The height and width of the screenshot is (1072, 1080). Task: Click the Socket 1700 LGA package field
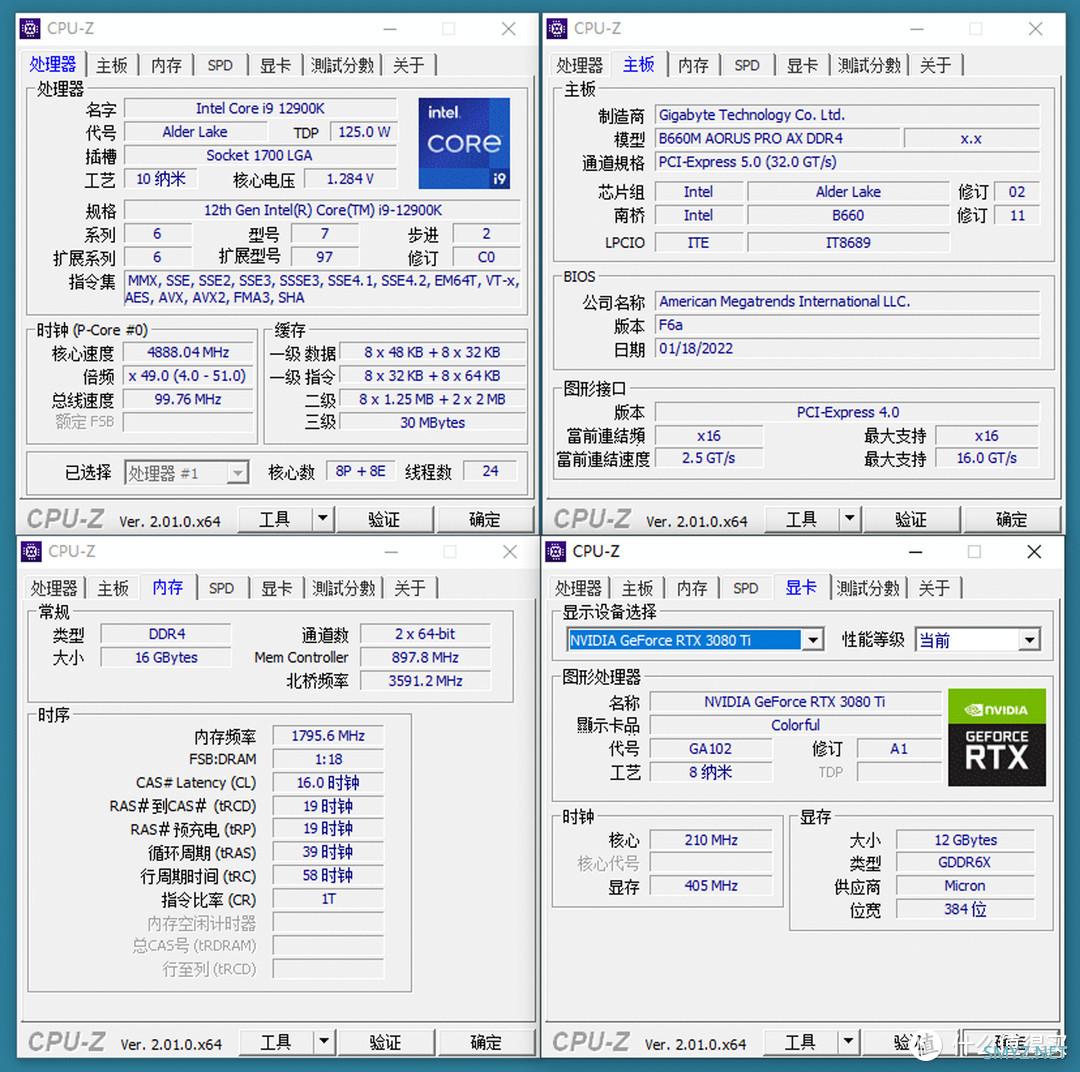pyautogui.click(x=260, y=155)
